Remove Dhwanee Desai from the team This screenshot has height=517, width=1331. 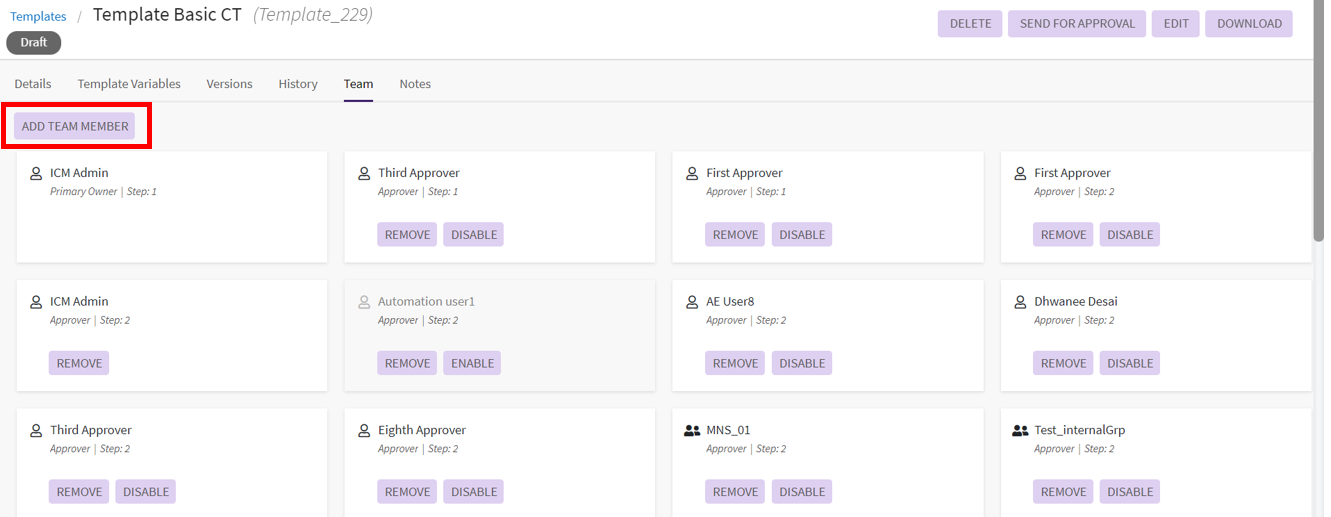(x=1063, y=363)
